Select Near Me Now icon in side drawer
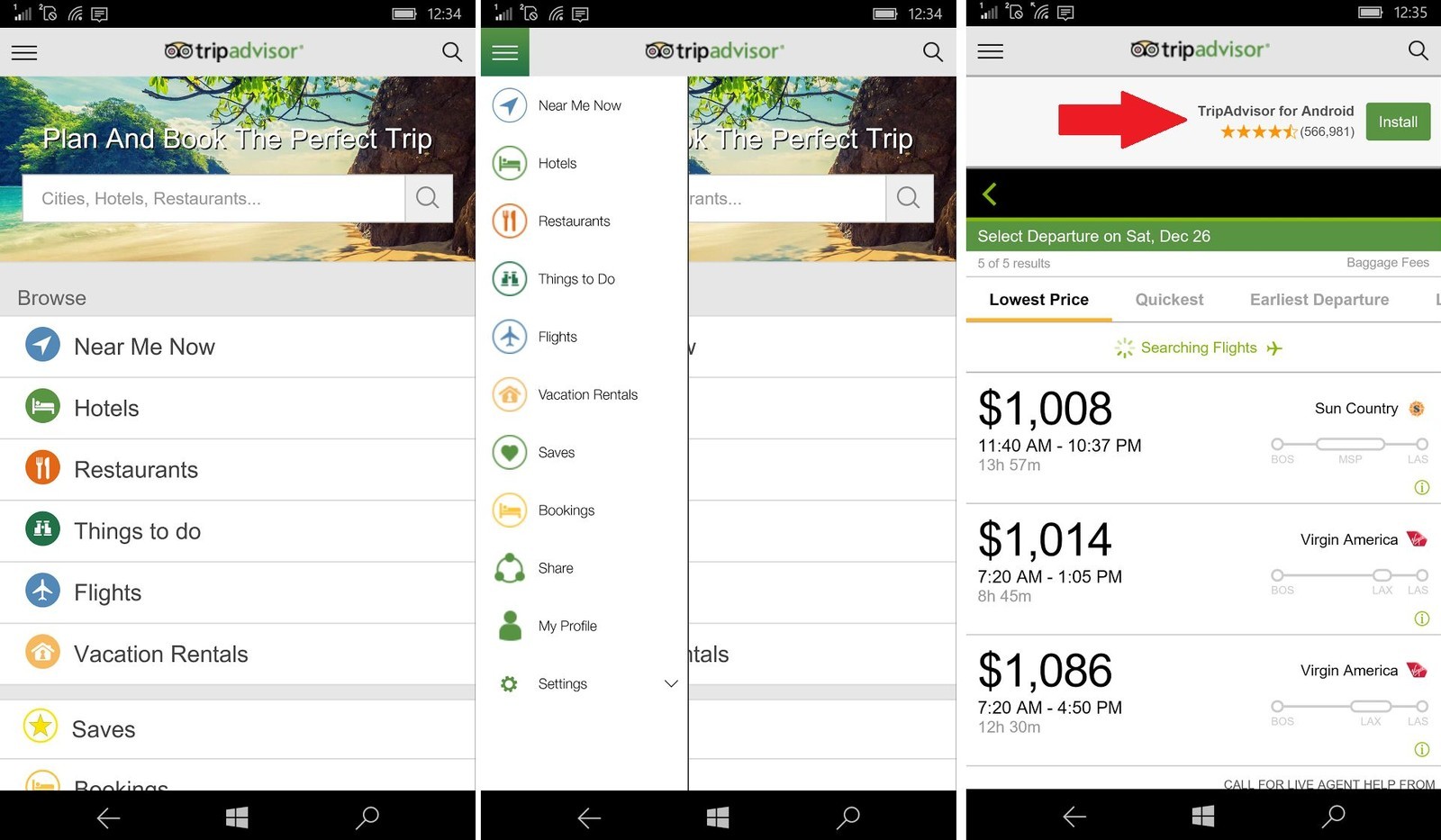The width and height of the screenshot is (1441, 840). (x=510, y=105)
